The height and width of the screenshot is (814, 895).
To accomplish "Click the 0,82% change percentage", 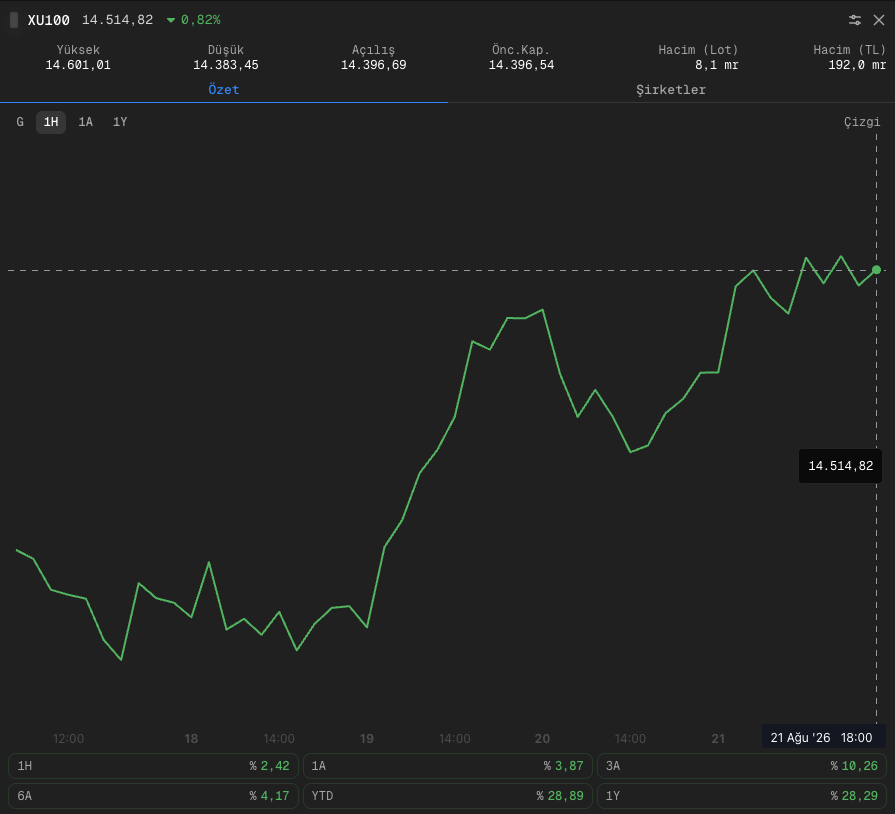I will 201,20.
